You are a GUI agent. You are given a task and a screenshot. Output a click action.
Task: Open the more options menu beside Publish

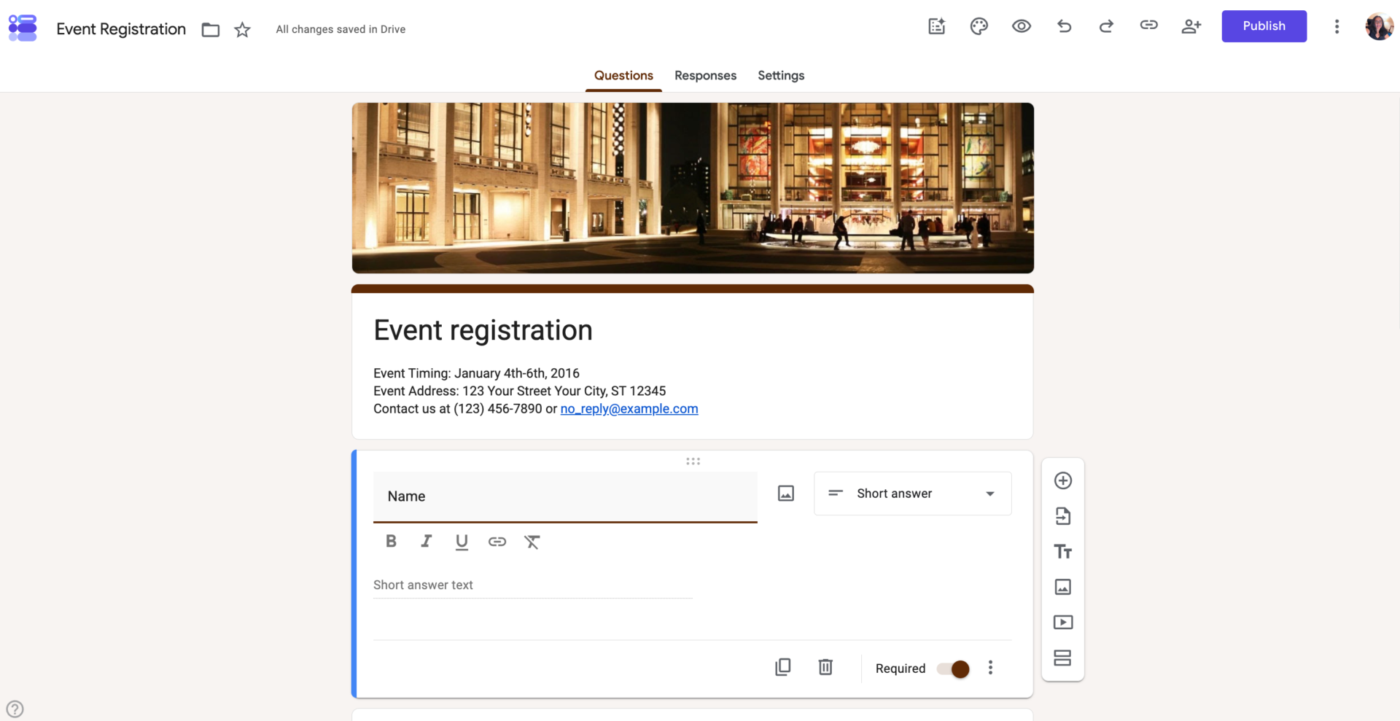(1337, 27)
